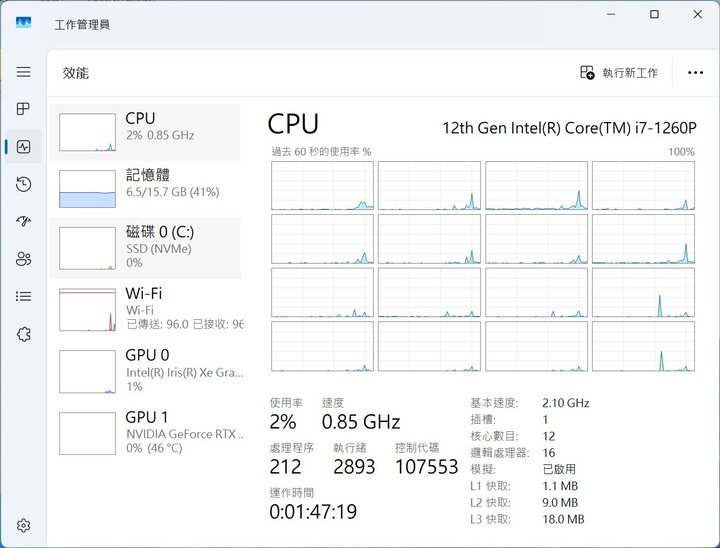Viewport: 720px width, 548px height.
Task: Select the 磁碟 0 (C:) disk item
Action: coord(146,248)
